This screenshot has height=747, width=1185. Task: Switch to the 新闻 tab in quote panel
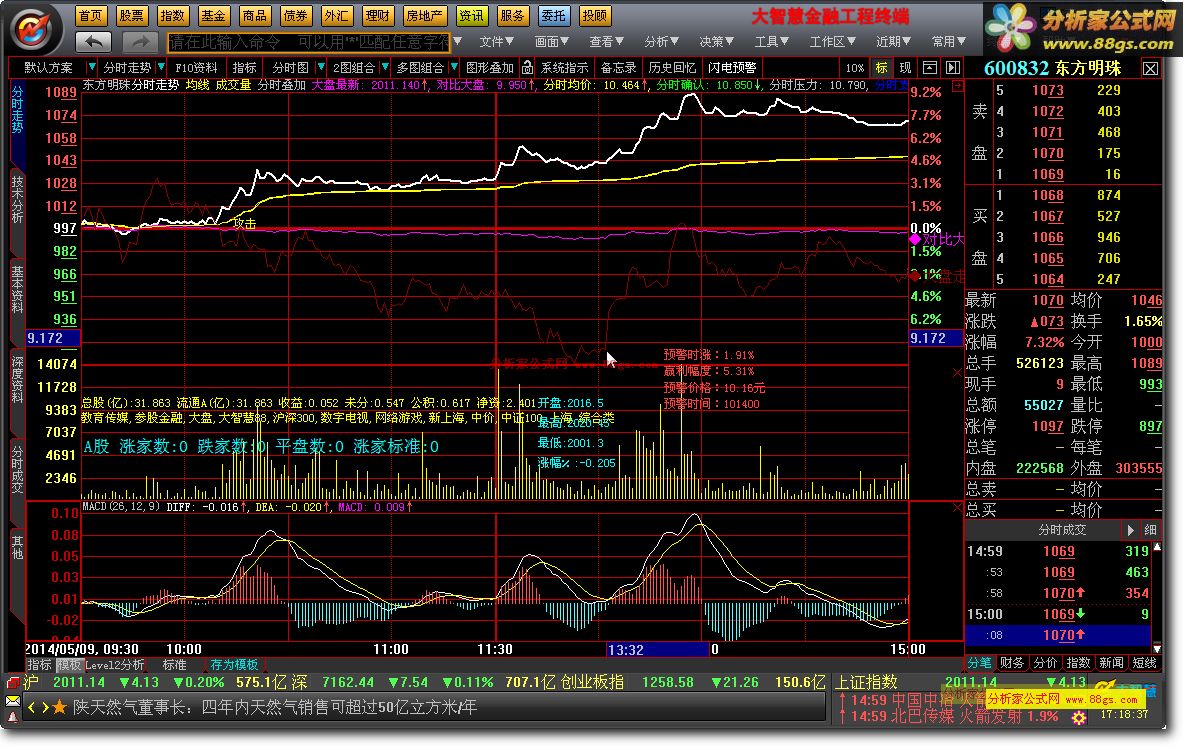tap(1112, 663)
